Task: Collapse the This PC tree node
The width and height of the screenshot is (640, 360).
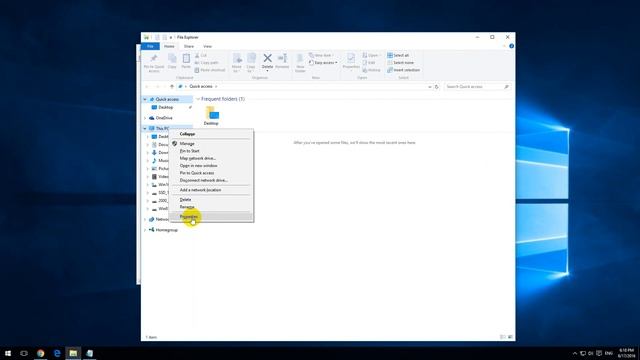Action: click(145, 129)
